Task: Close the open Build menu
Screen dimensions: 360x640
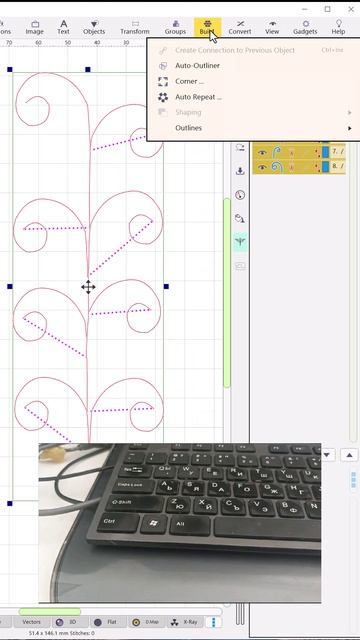Action: [207, 27]
